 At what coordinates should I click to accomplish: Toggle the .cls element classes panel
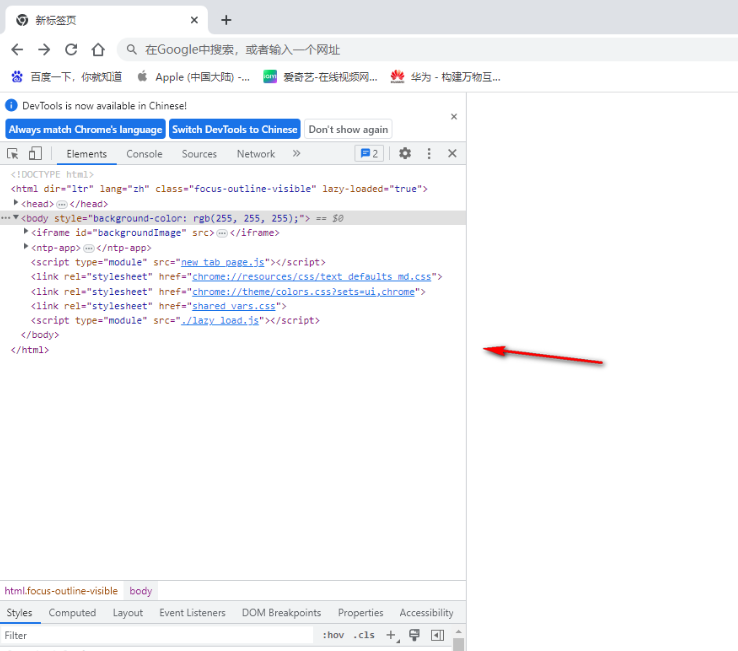pyautogui.click(x=364, y=635)
